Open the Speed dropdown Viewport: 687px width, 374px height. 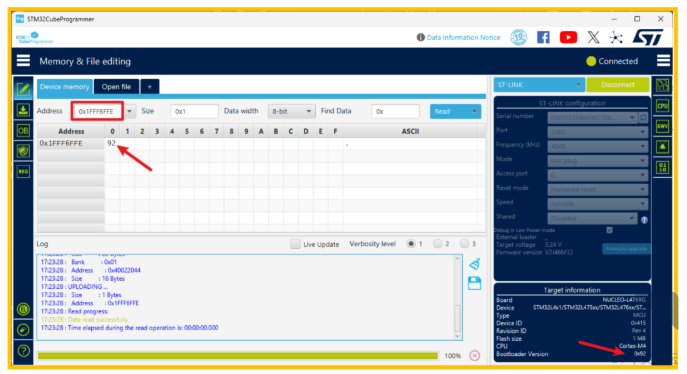tap(598, 204)
